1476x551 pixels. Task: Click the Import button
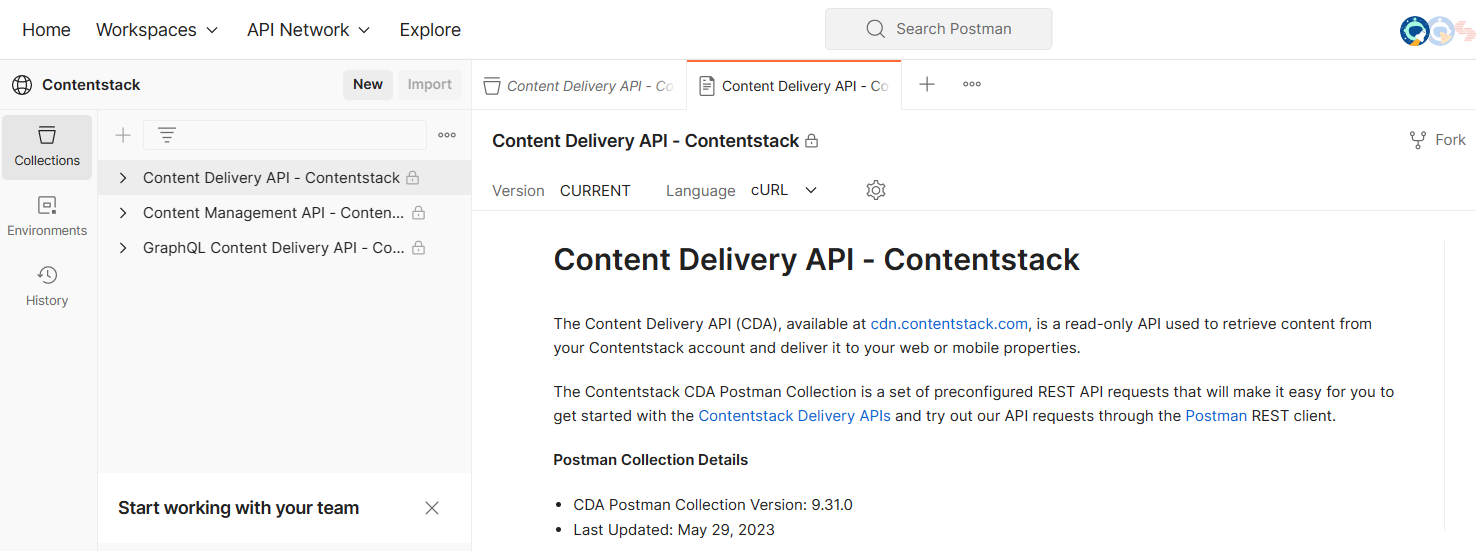tap(430, 85)
